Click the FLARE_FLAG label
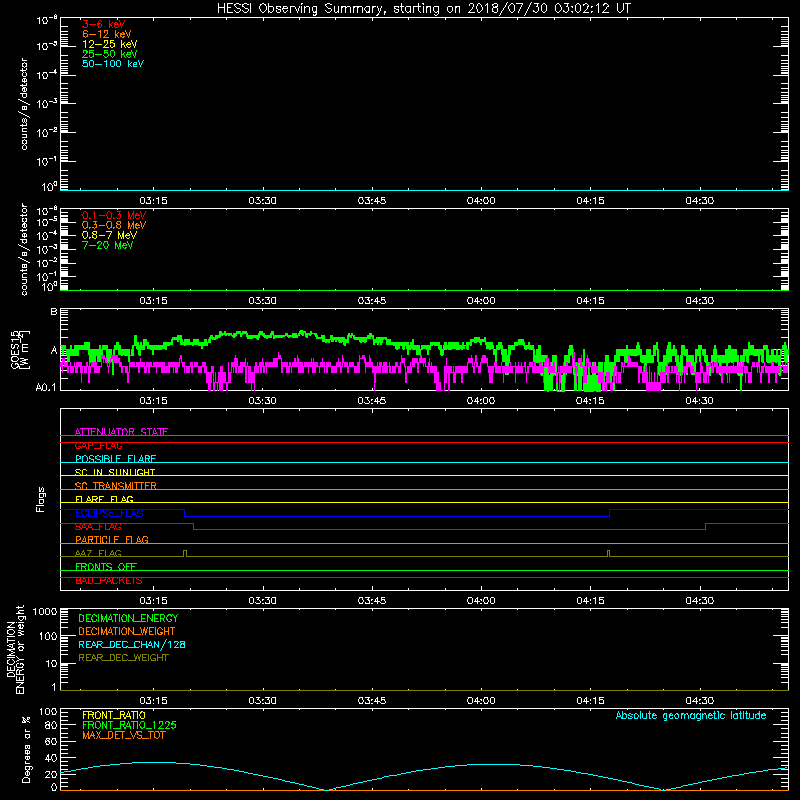Image resolution: width=800 pixels, height=800 pixels. point(104,499)
